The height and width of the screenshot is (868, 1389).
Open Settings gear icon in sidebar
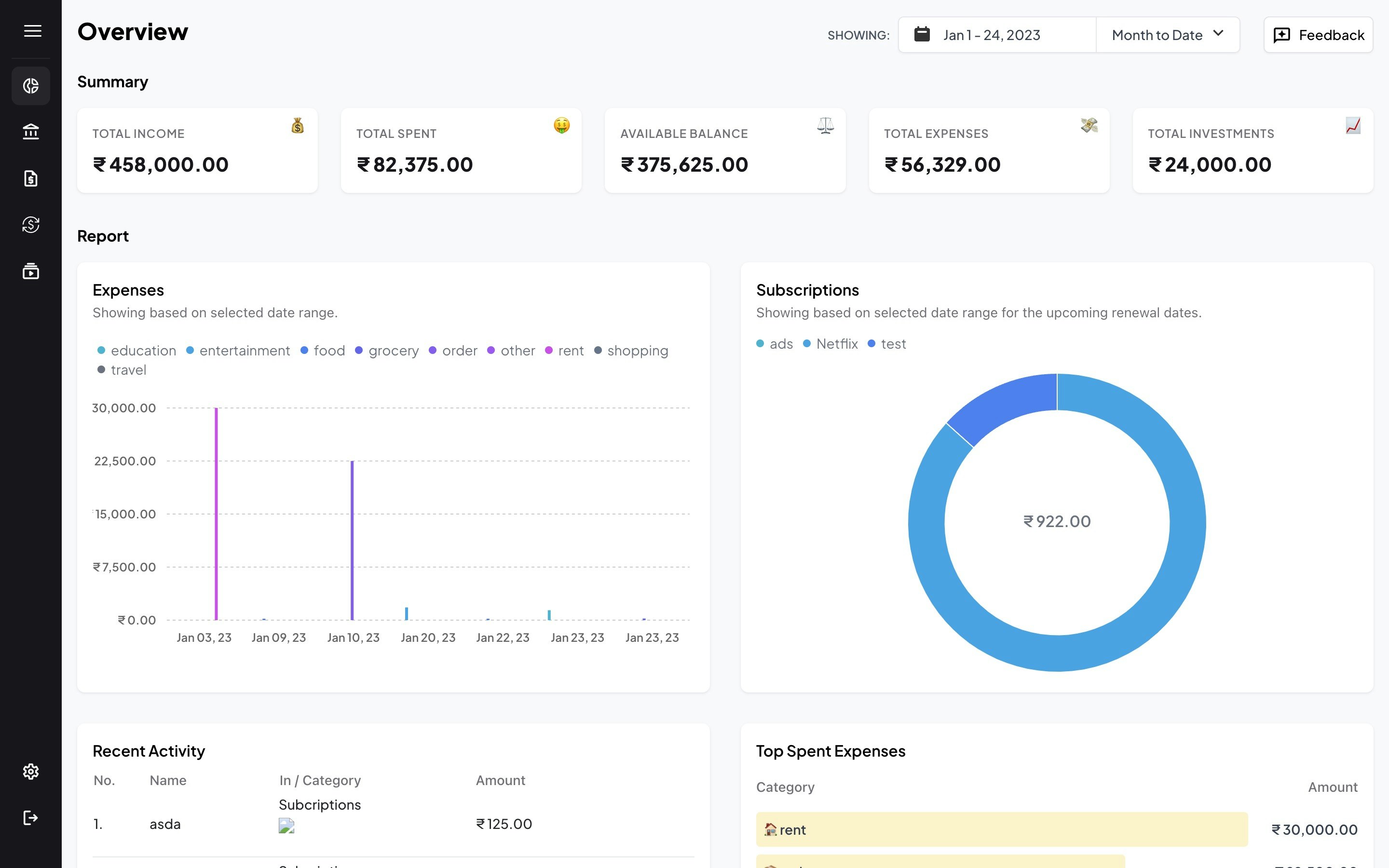[31, 771]
